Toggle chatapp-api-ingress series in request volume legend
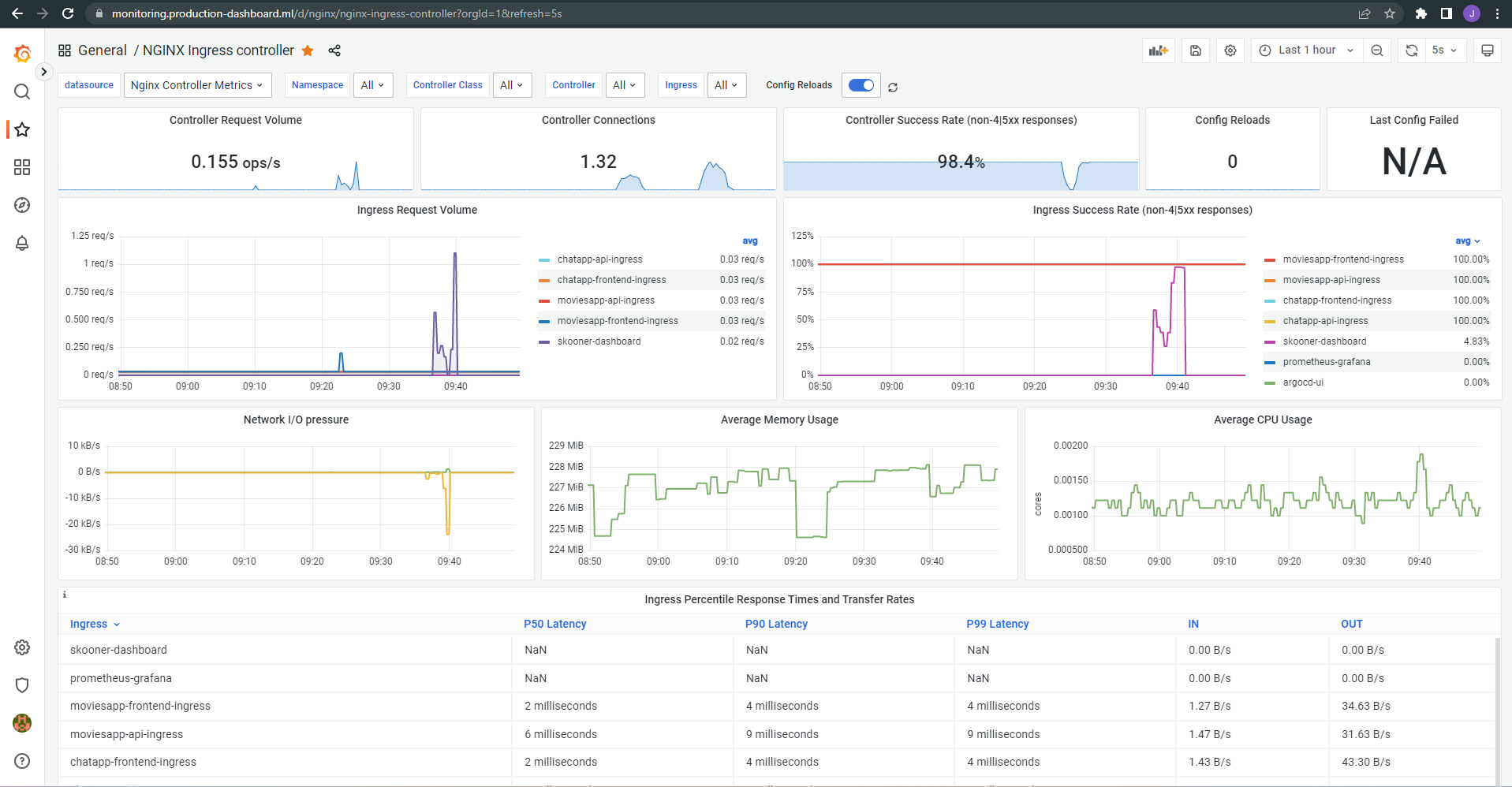1512x787 pixels. (599, 259)
